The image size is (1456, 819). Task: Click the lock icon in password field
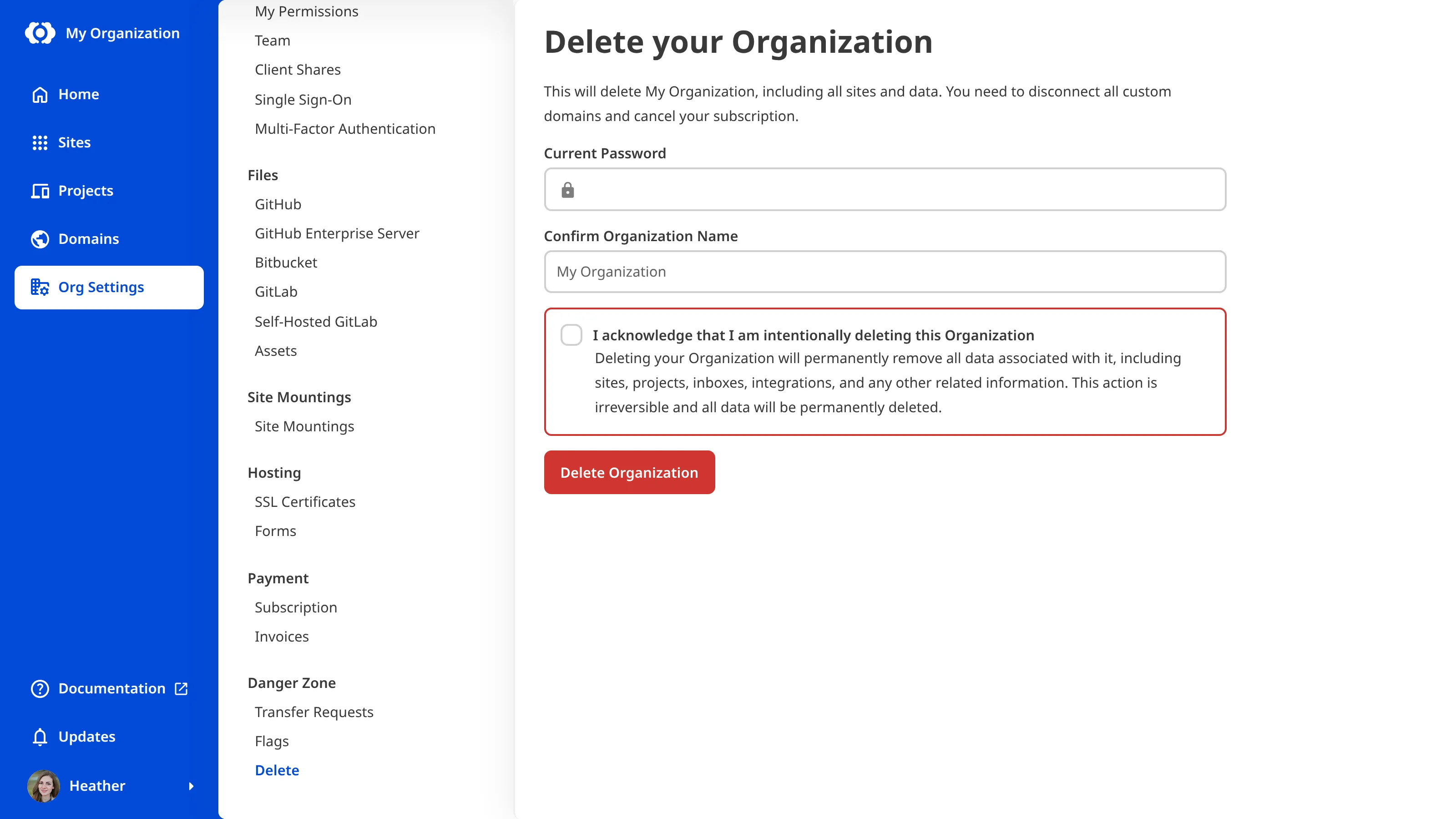pos(567,190)
